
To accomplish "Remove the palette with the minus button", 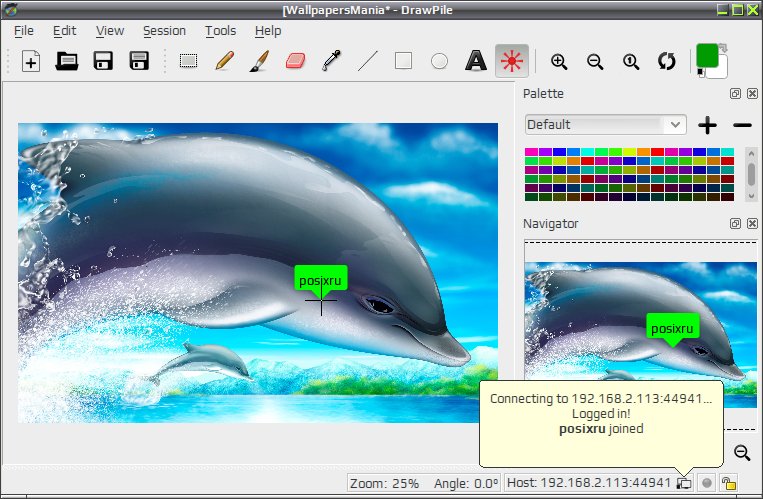I will click(x=742, y=125).
